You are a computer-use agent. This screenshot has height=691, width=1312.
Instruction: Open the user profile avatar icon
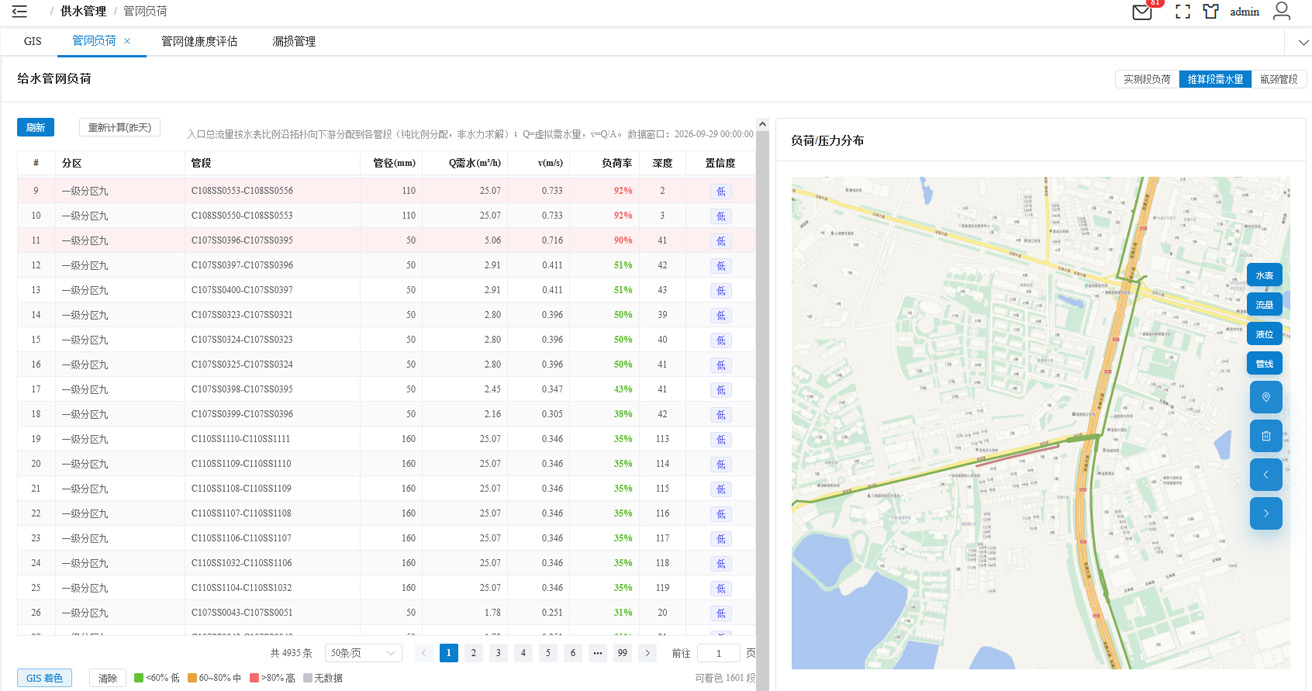coord(1281,11)
